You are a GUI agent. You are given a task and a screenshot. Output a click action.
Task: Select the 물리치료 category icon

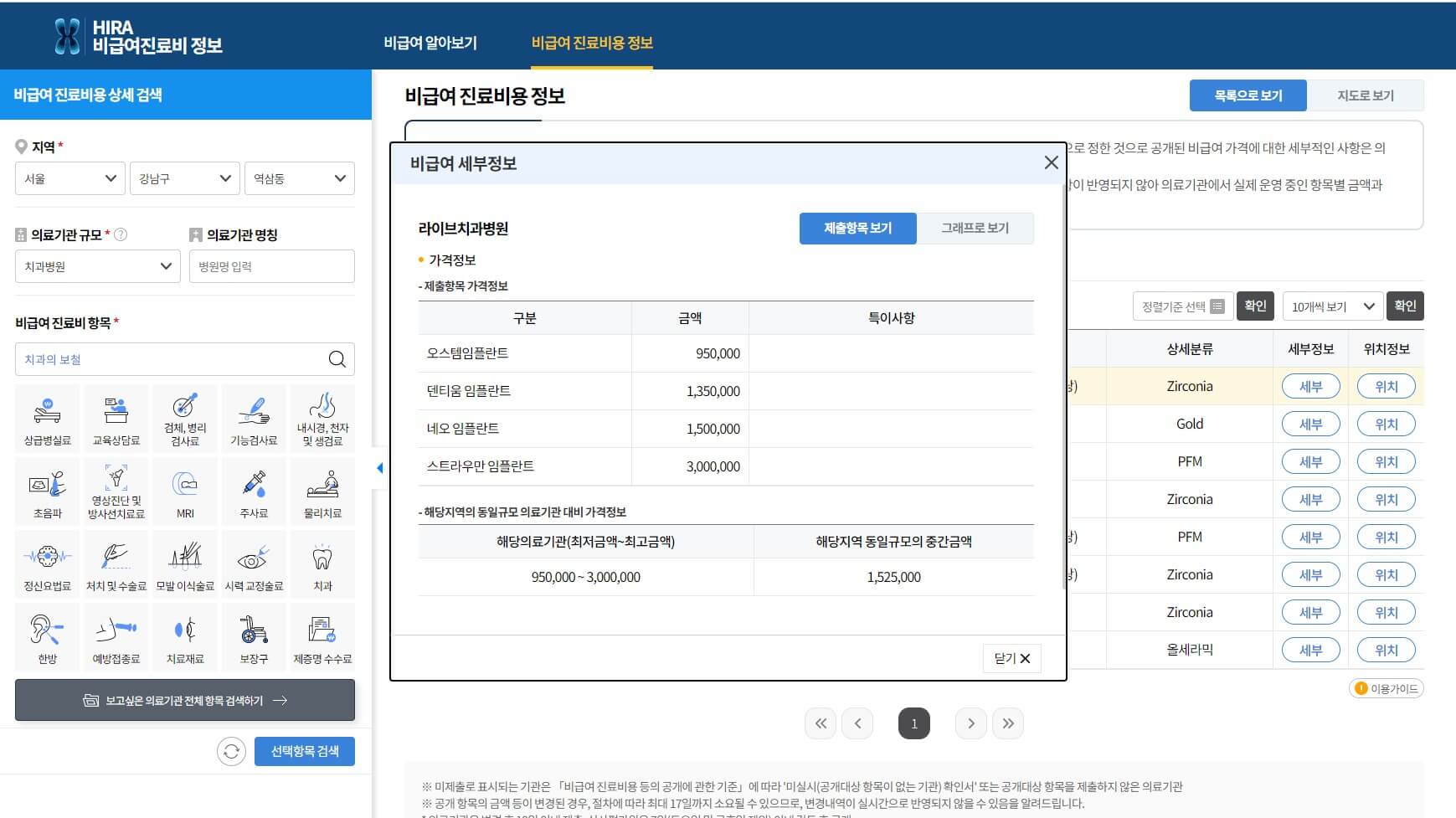[x=322, y=491]
